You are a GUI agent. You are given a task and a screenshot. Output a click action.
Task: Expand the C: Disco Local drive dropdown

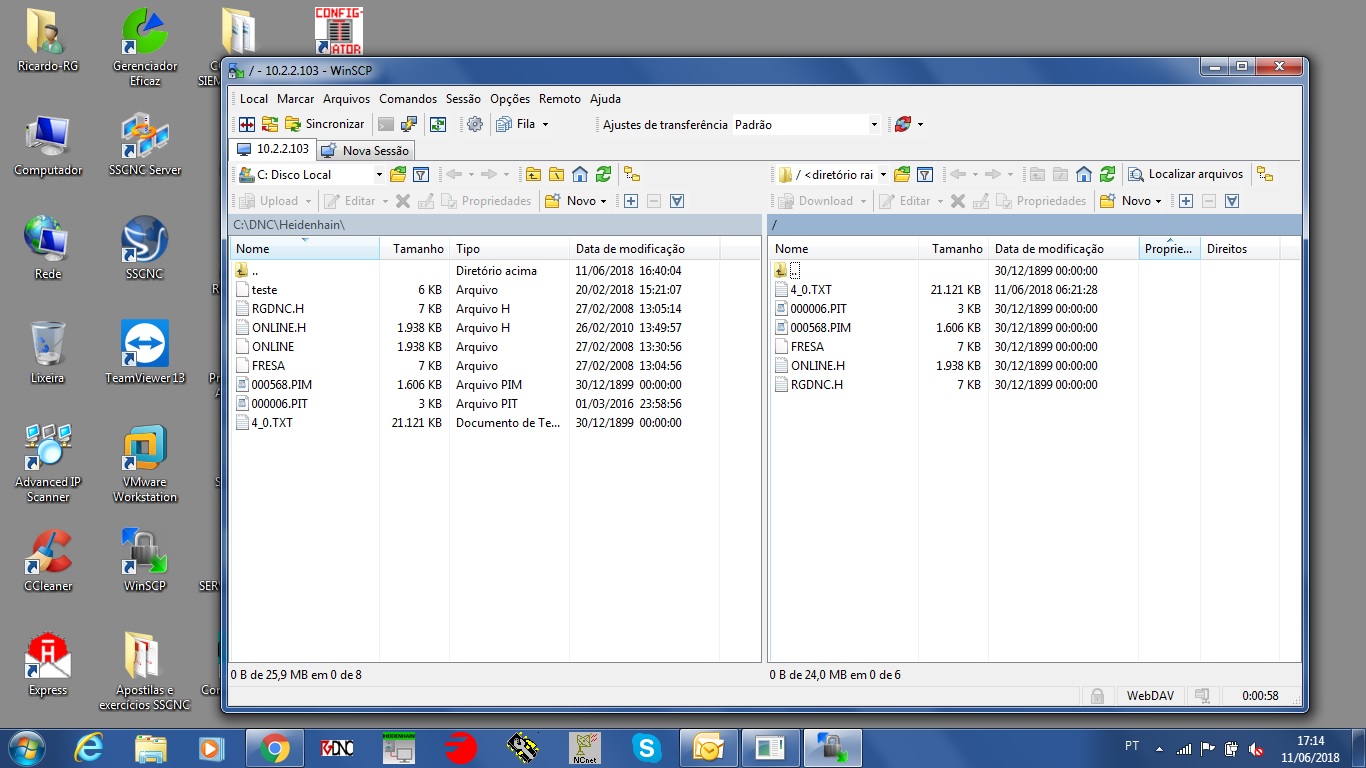pos(379,175)
